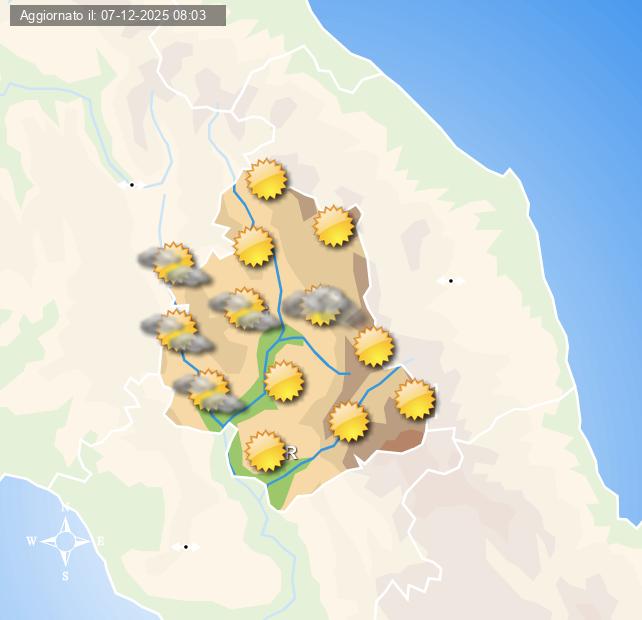Screen dimensions: 642x620
Task: Click the city marker dot northwest of the region
Action: click(131, 184)
